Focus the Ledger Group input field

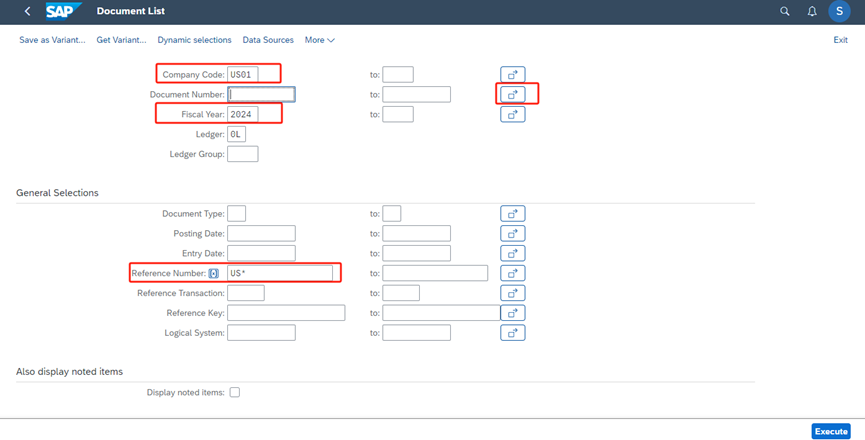[242, 154]
